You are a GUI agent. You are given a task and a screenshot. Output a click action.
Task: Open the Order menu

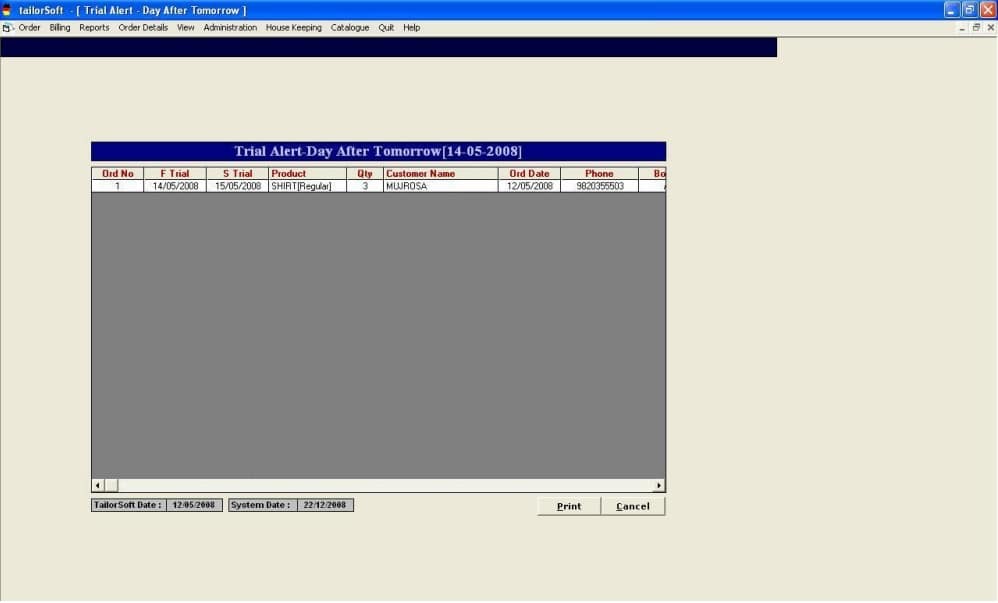[29, 28]
